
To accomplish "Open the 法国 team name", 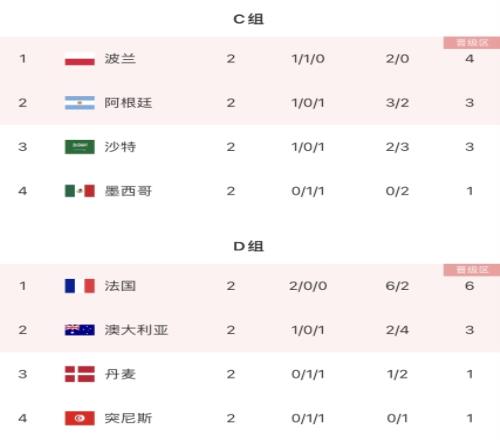I will [x=120, y=286].
